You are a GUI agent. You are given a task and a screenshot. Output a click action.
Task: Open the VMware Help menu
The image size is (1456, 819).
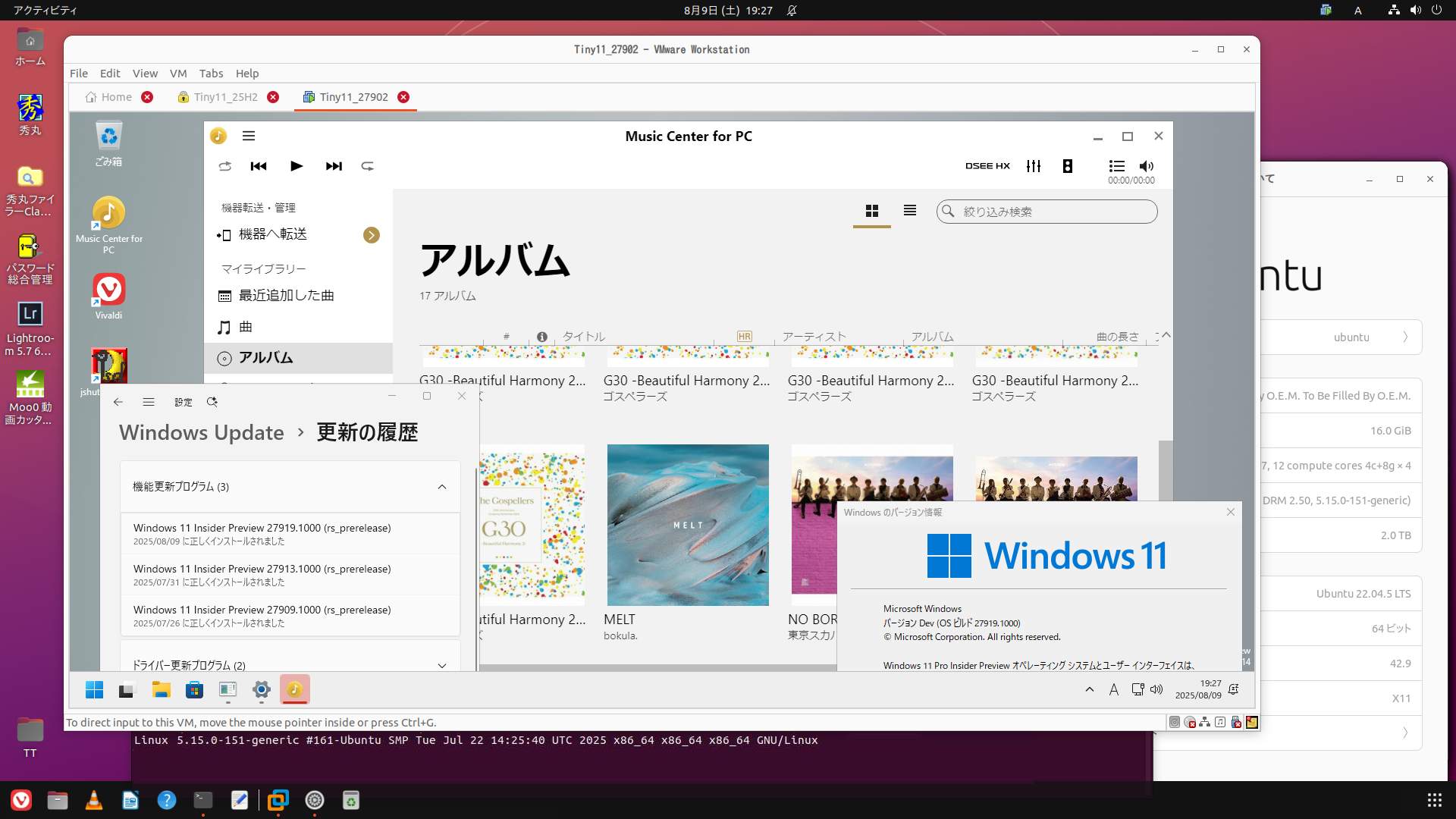247,74
